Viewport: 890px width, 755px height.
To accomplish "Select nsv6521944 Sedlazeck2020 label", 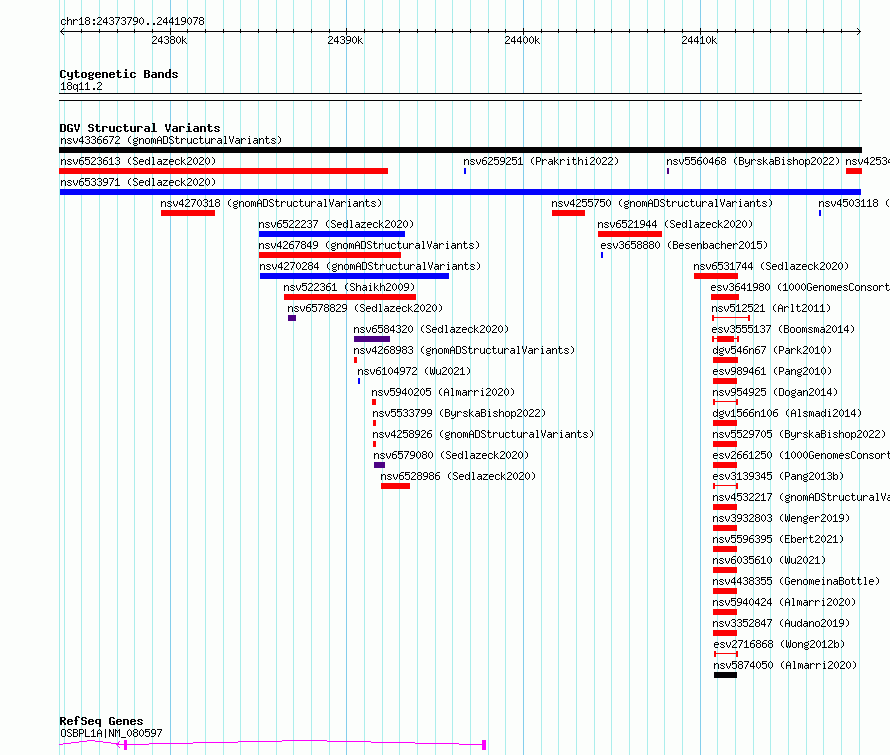I will click(x=675, y=224).
